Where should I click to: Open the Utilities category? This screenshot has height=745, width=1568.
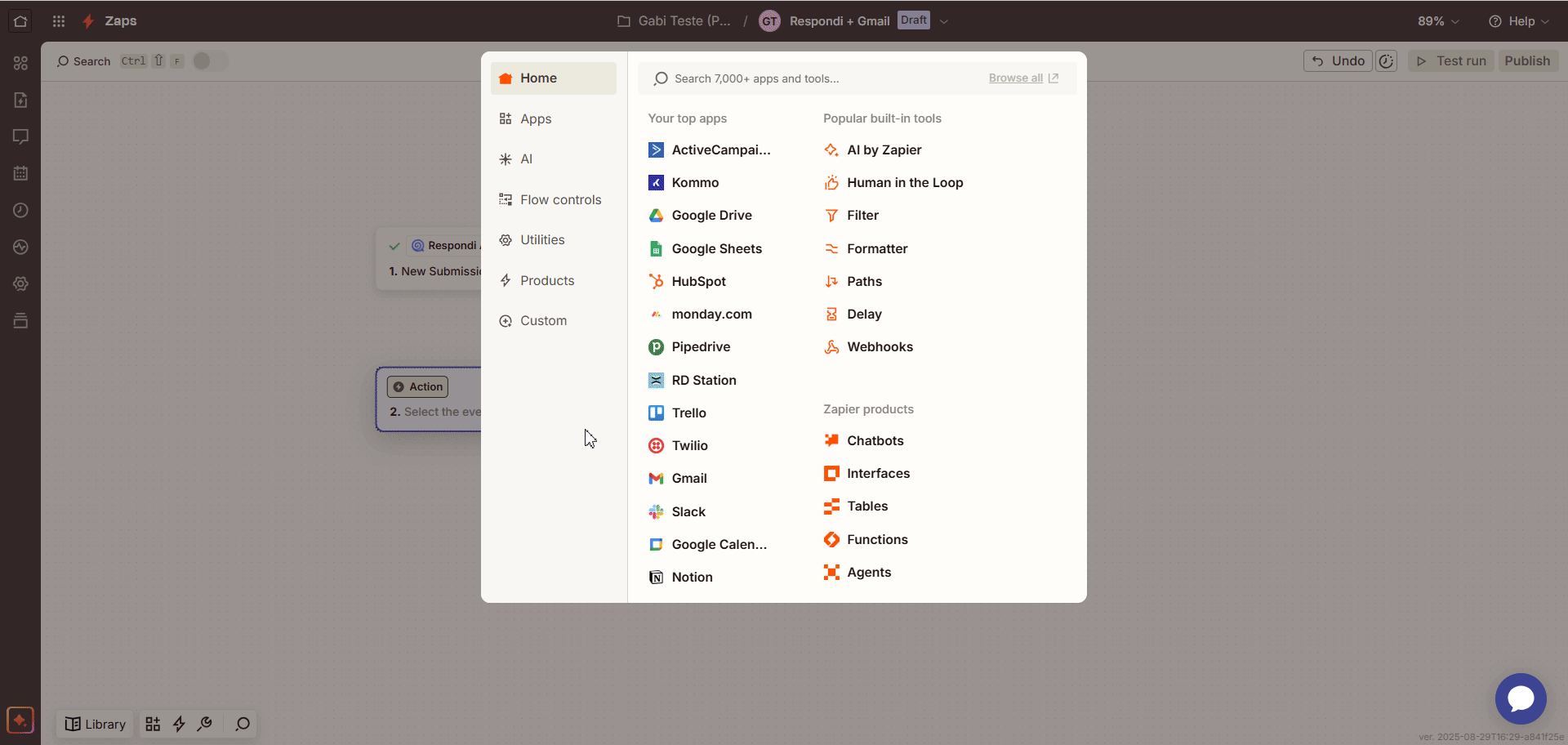pyautogui.click(x=554, y=240)
